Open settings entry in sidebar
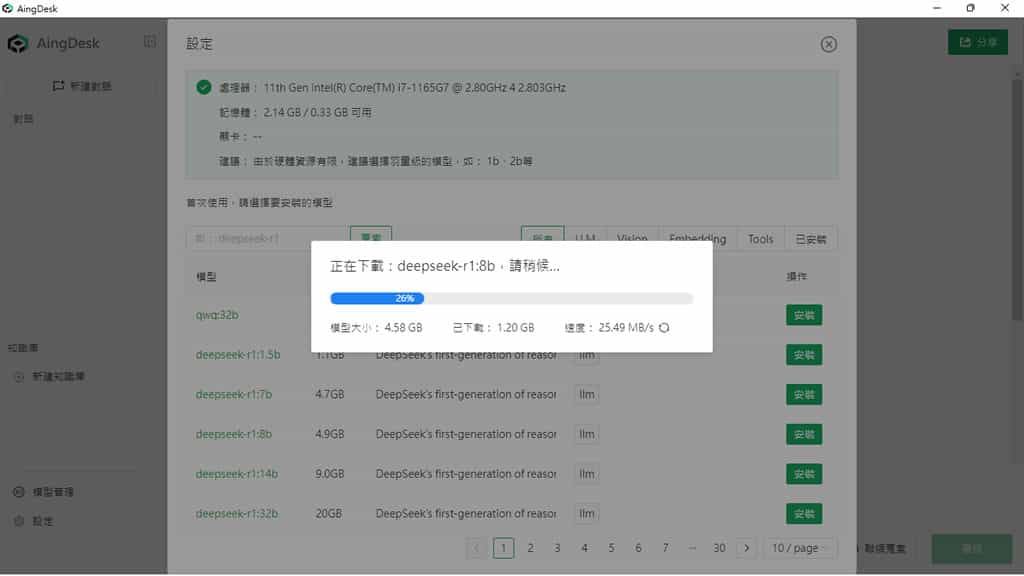The height and width of the screenshot is (576, 1024). click(x=34, y=520)
